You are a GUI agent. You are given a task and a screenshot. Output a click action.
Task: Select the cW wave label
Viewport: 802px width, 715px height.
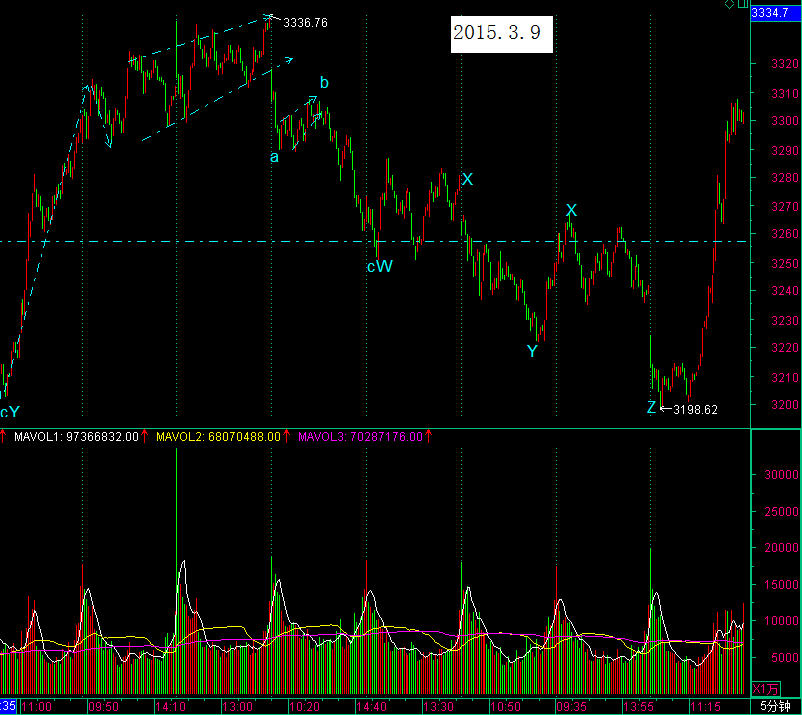click(379, 267)
